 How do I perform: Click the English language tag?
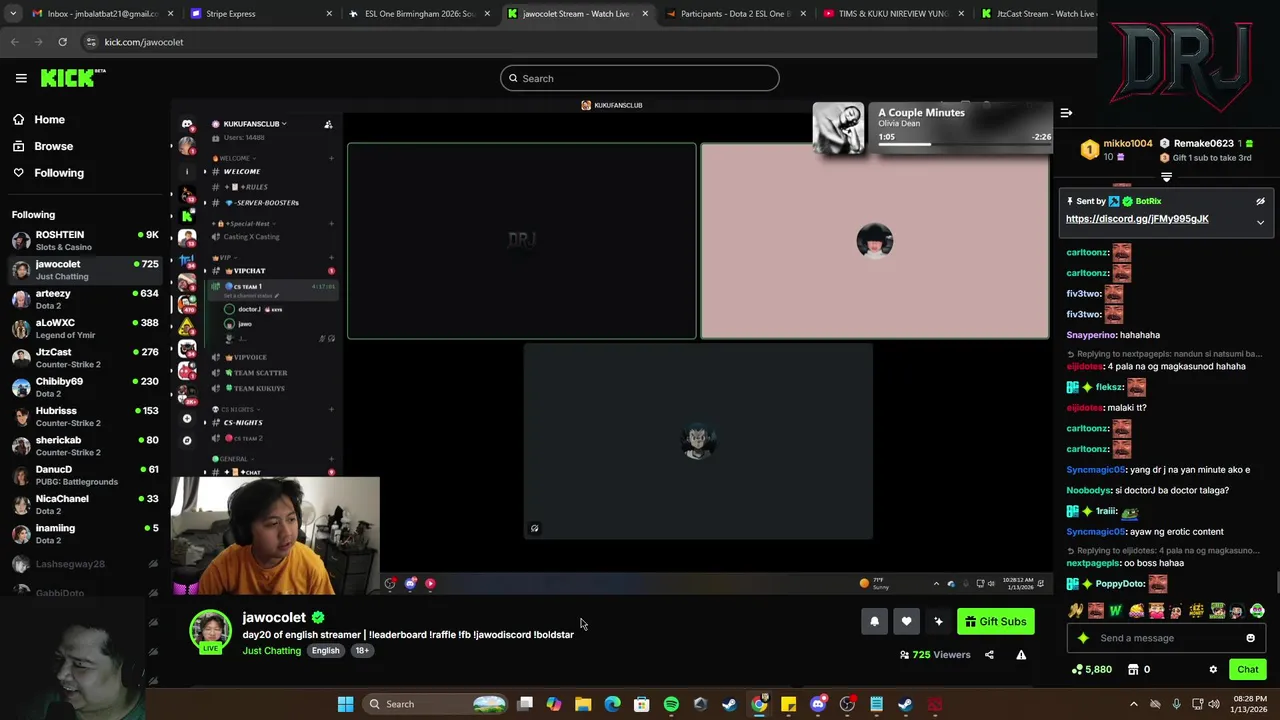pyautogui.click(x=325, y=651)
